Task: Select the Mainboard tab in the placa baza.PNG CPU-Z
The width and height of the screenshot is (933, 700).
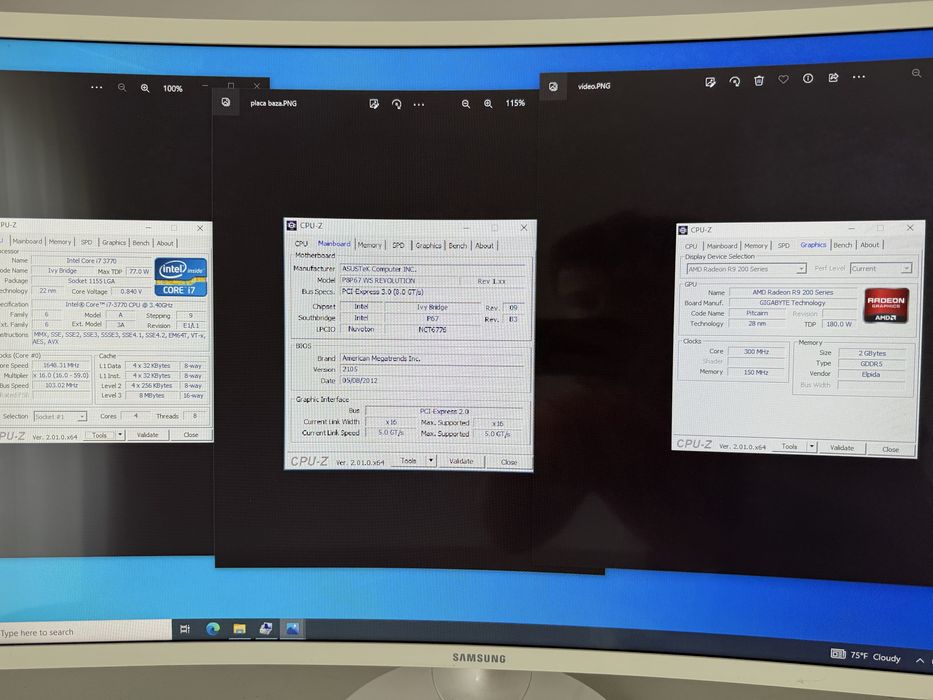Action: coord(334,244)
